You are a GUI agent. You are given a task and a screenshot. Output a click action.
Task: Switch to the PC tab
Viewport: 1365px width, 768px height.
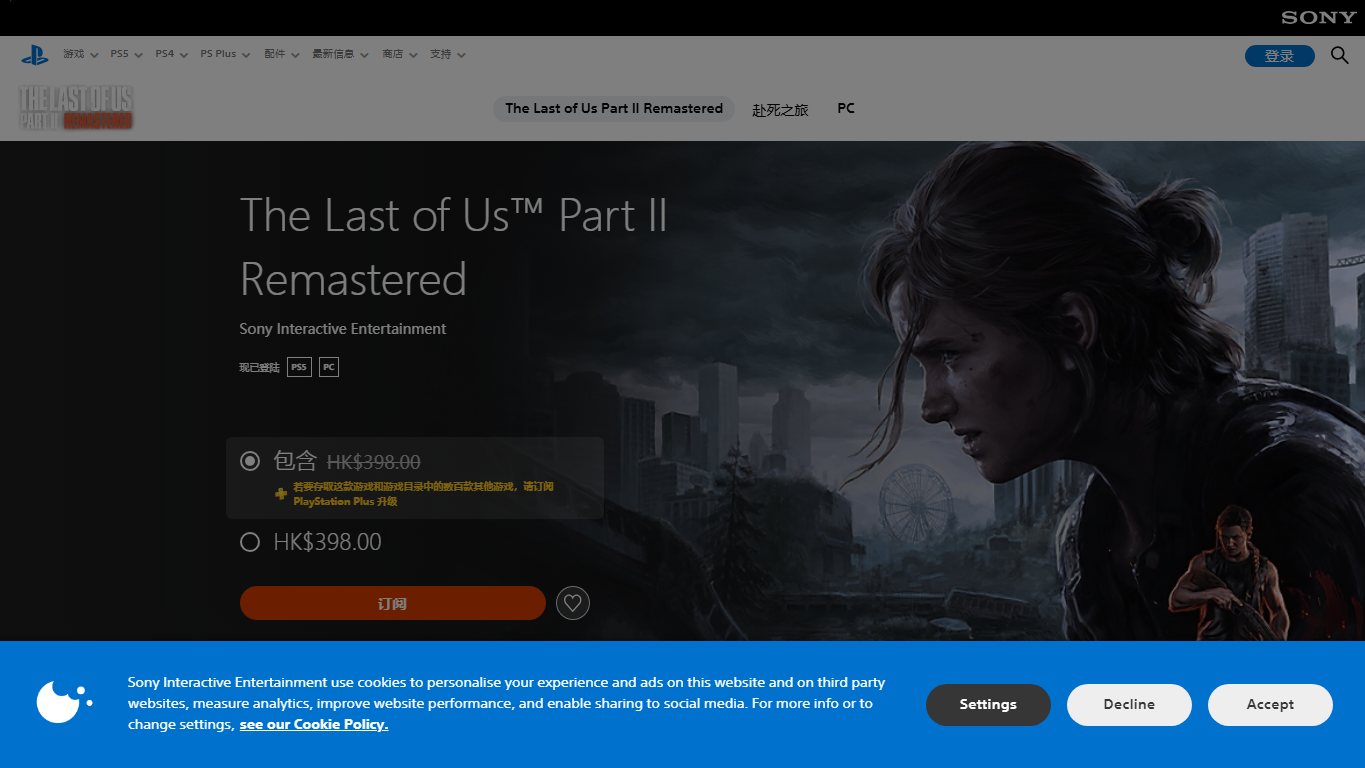coord(846,109)
